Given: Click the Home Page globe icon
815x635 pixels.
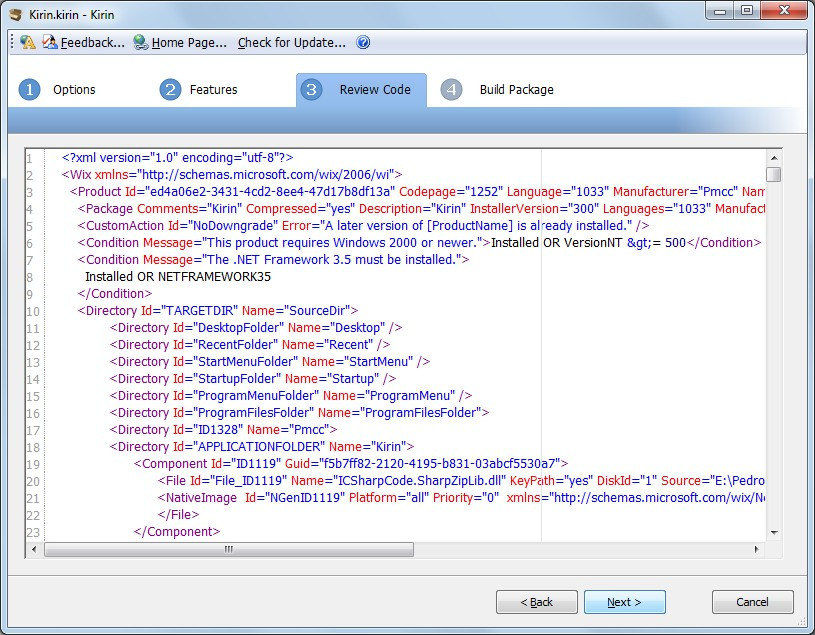Looking at the screenshot, I should pos(140,42).
